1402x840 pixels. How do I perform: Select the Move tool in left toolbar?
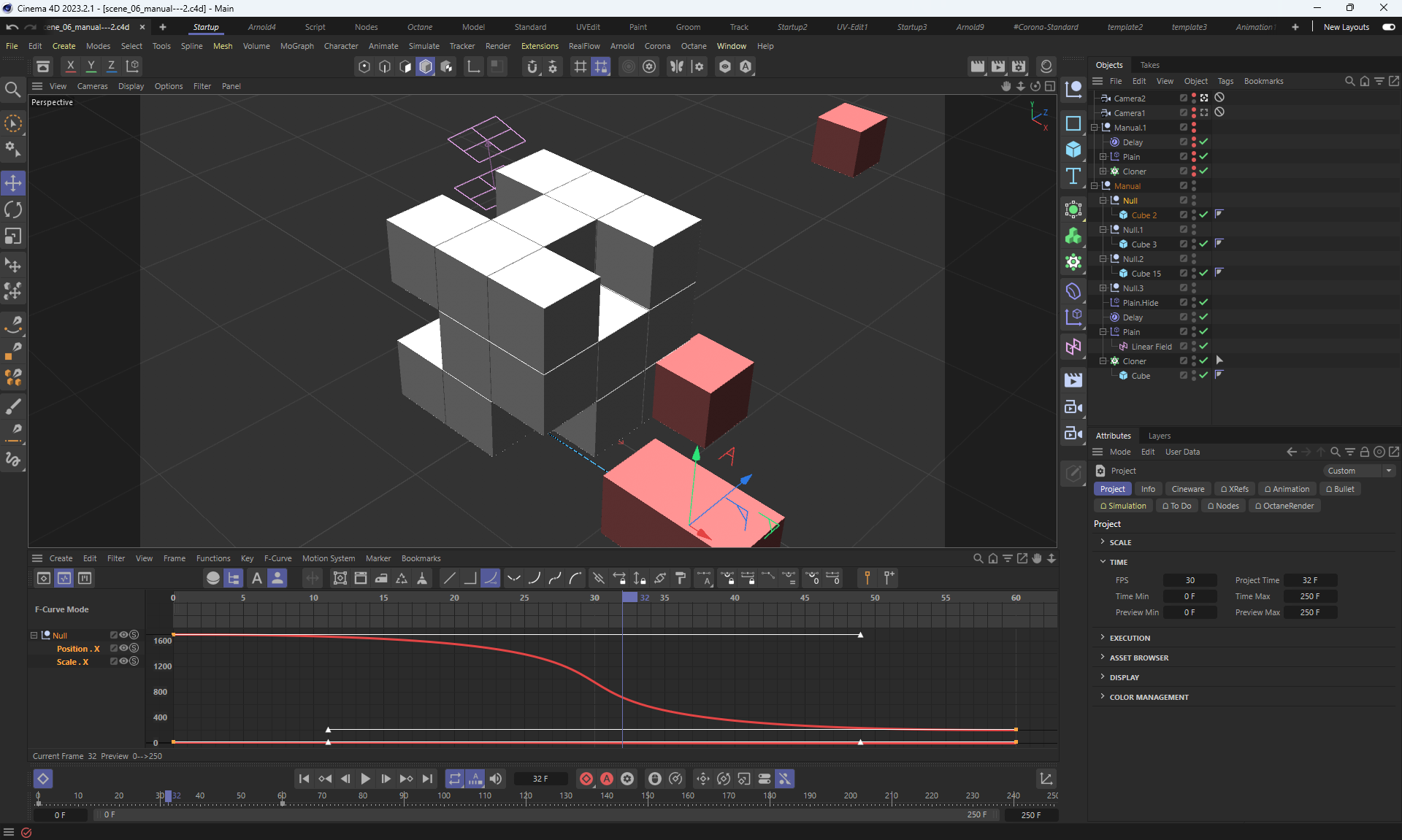coord(13,182)
